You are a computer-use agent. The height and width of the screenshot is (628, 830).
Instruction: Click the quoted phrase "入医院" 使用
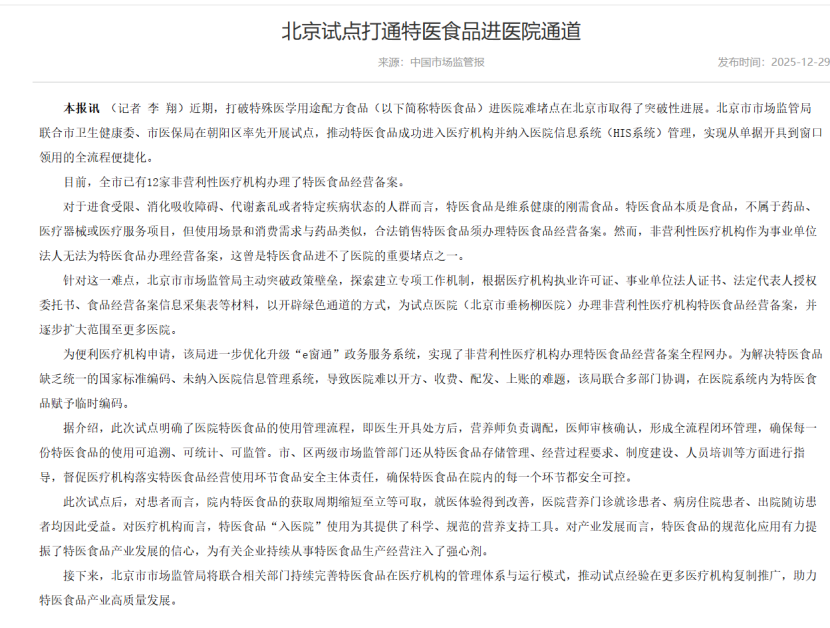(x=309, y=527)
